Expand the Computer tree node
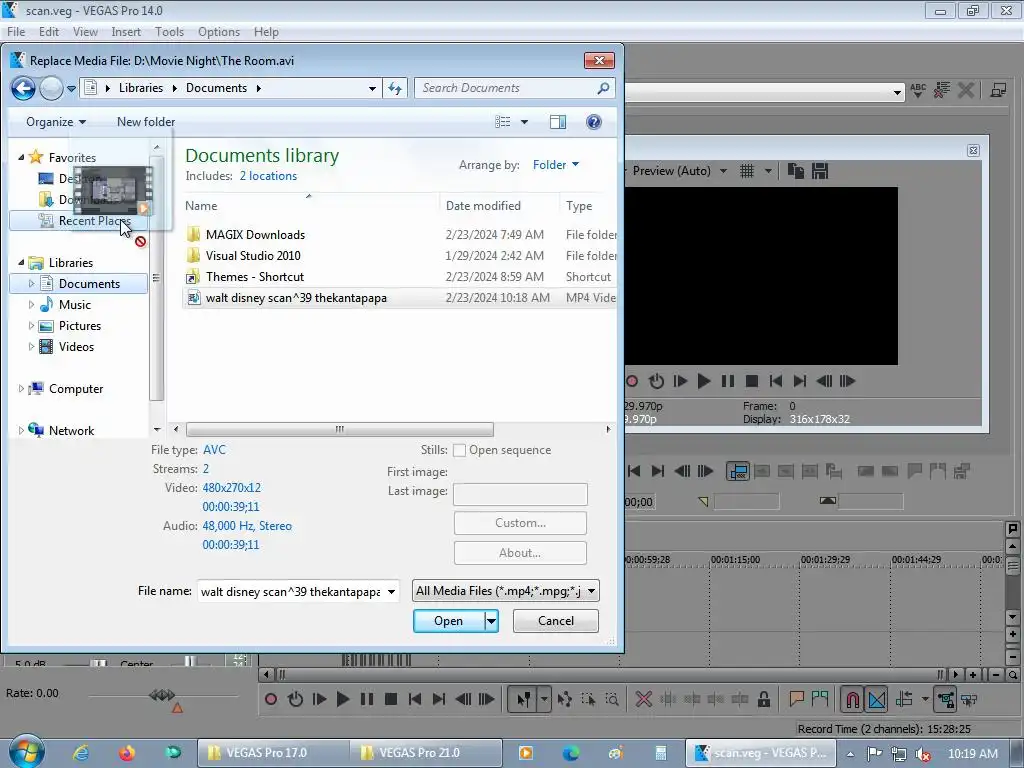The height and width of the screenshot is (768, 1024). tap(21, 389)
